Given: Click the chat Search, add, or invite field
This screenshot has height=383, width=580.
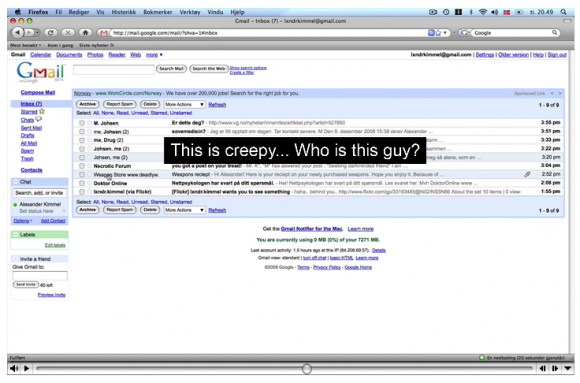Looking at the screenshot, I should [x=40, y=193].
